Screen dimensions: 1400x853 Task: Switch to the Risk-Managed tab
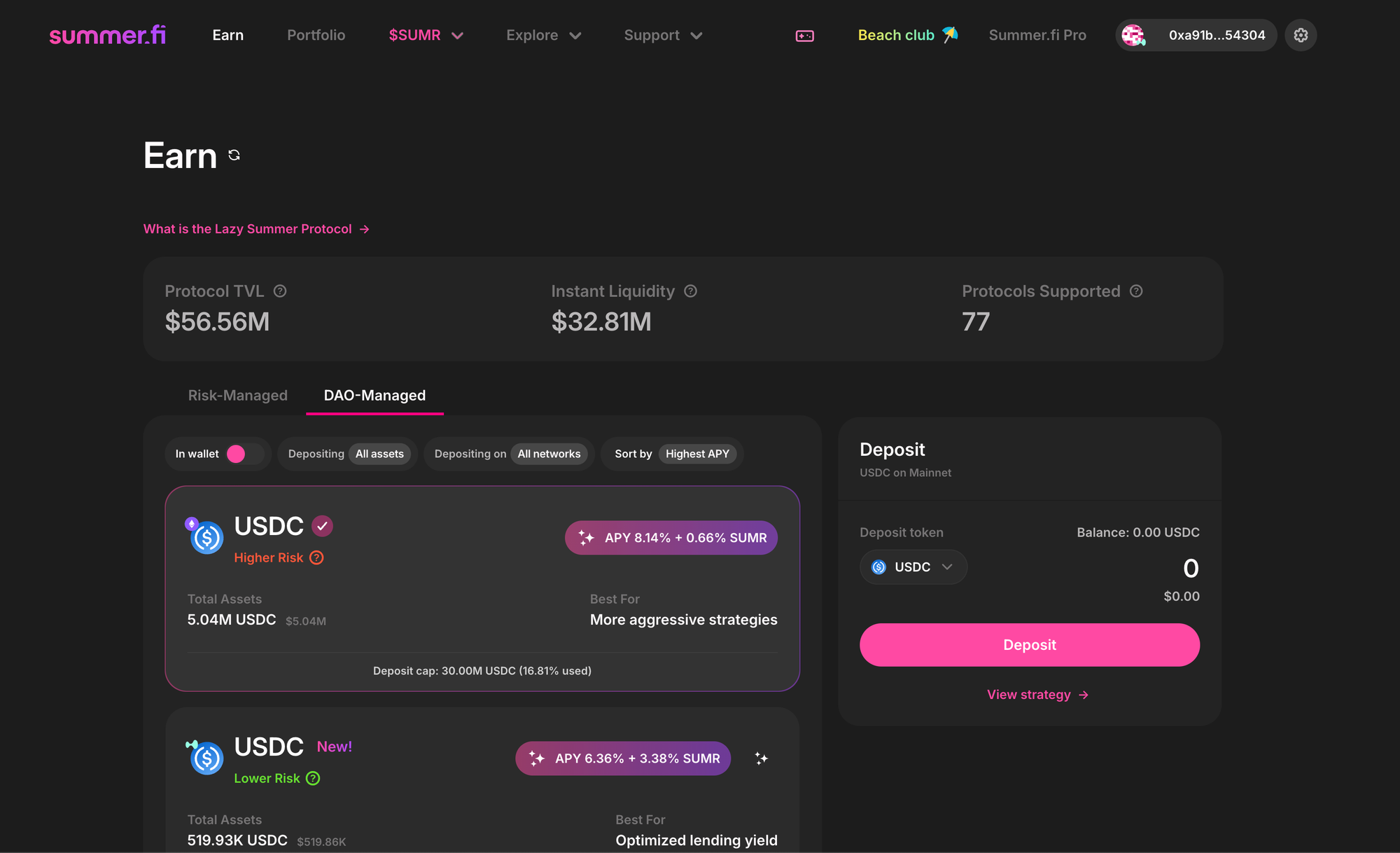237,396
